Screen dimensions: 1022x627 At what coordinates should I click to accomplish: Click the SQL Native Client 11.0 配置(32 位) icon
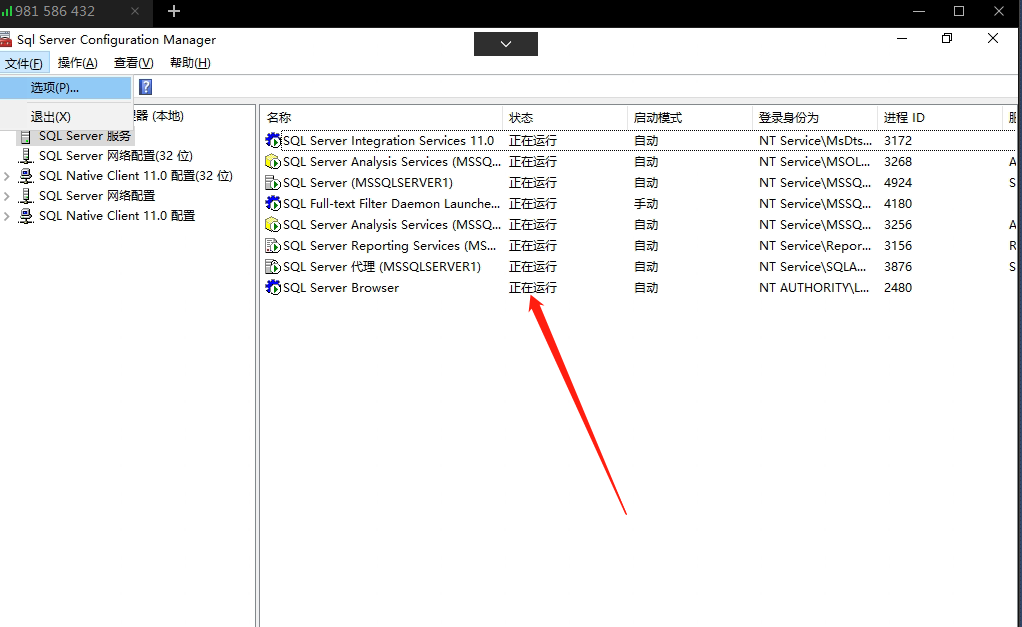point(25,176)
